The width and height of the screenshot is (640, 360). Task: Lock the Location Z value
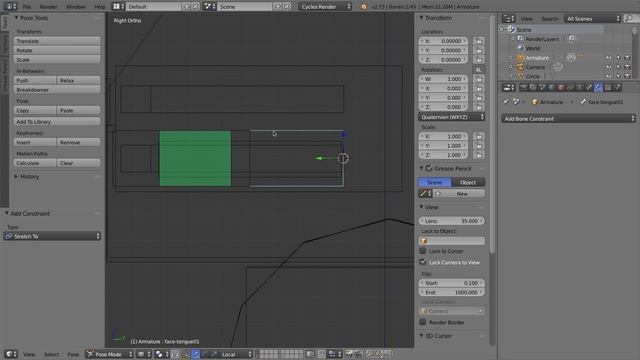[479, 60]
